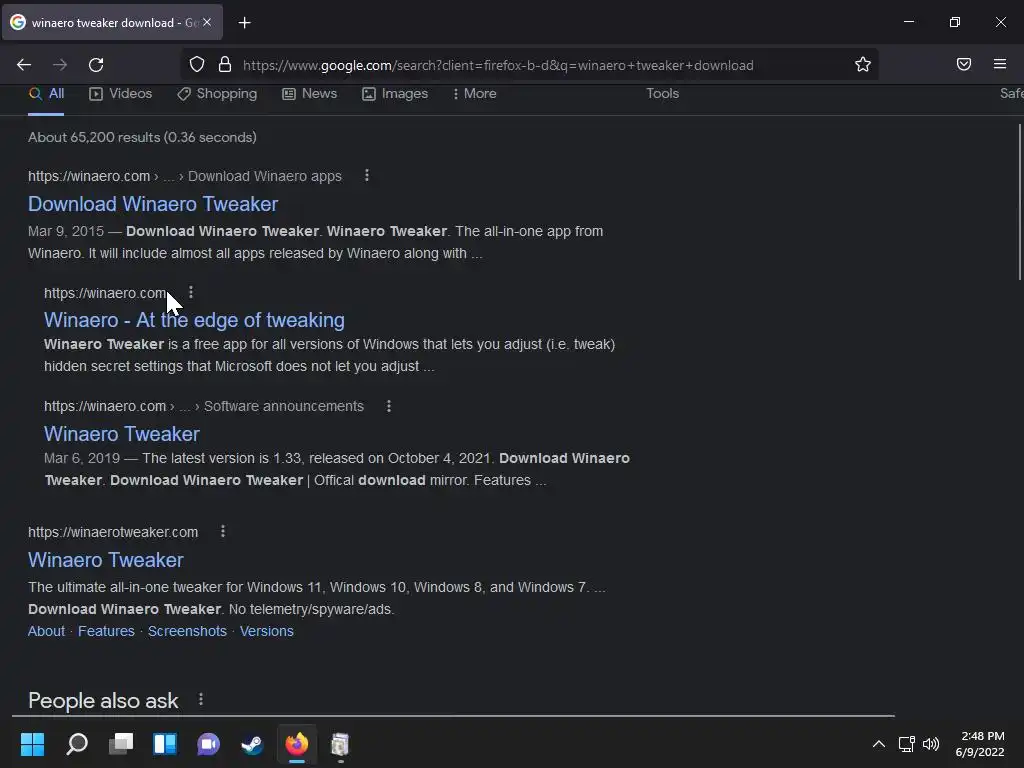Select the All search tab
Viewport: 1024px width, 768px height.
[x=46, y=93]
